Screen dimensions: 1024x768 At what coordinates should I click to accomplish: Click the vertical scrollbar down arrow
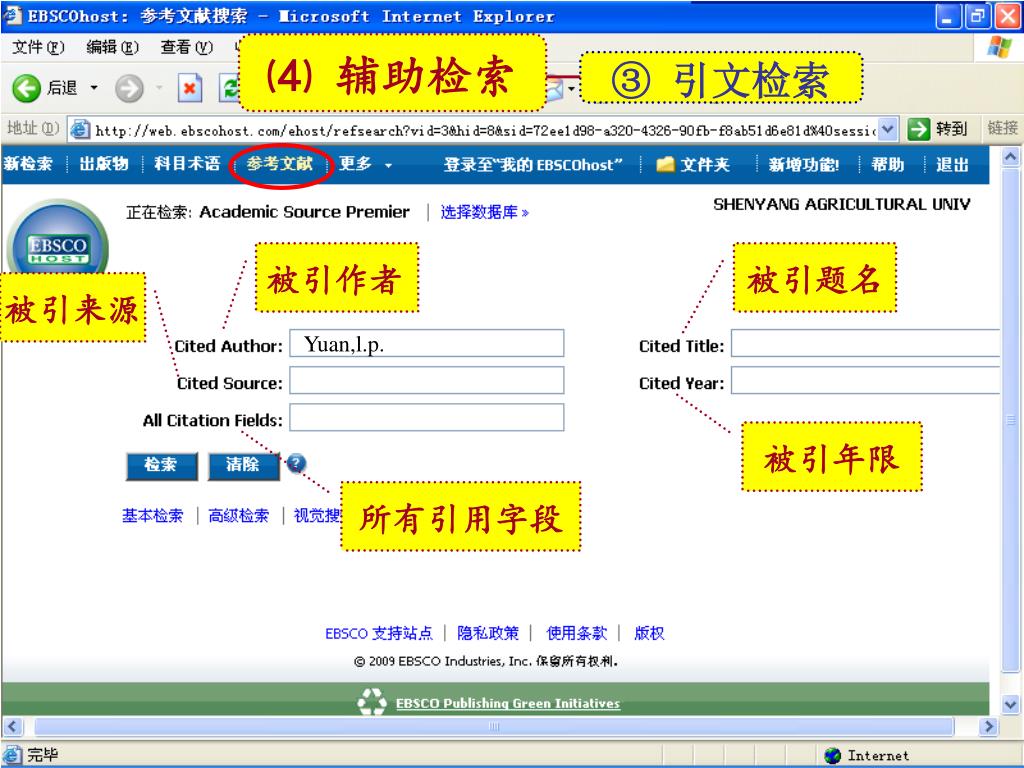[1010, 705]
